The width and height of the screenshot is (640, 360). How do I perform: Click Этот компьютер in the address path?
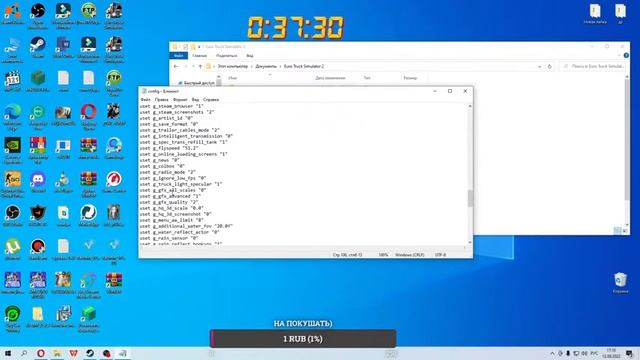coord(233,66)
